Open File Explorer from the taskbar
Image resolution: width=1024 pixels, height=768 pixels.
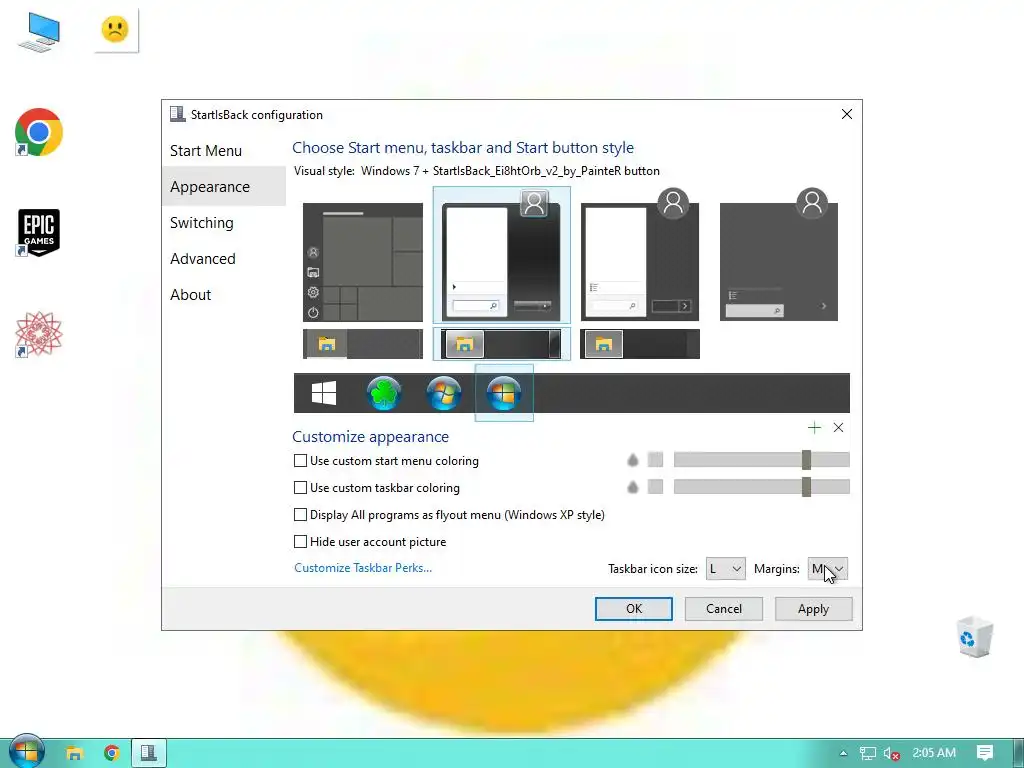[x=74, y=753]
